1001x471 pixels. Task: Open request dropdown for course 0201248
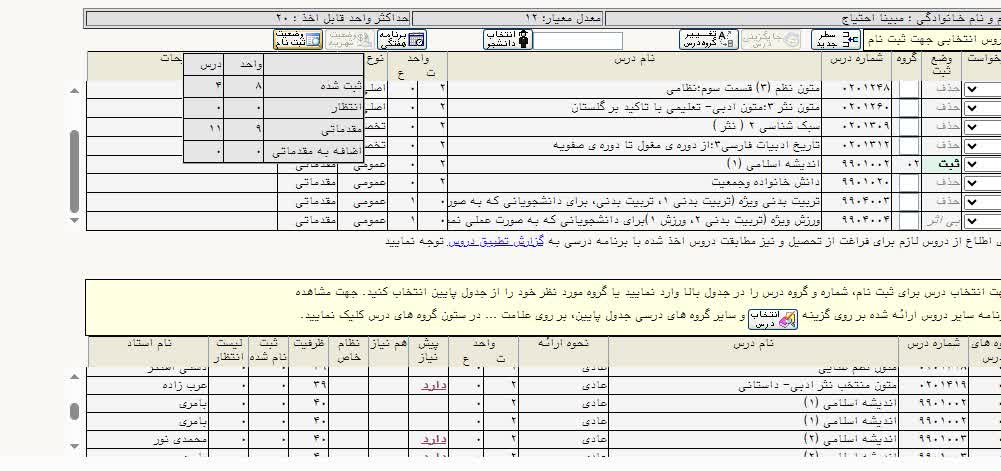tap(982, 89)
